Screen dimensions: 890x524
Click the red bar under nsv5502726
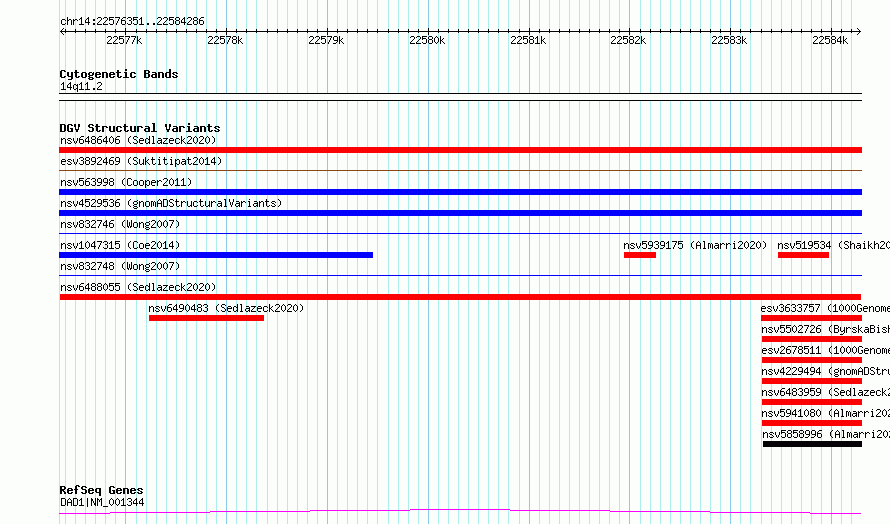[x=812, y=339]
